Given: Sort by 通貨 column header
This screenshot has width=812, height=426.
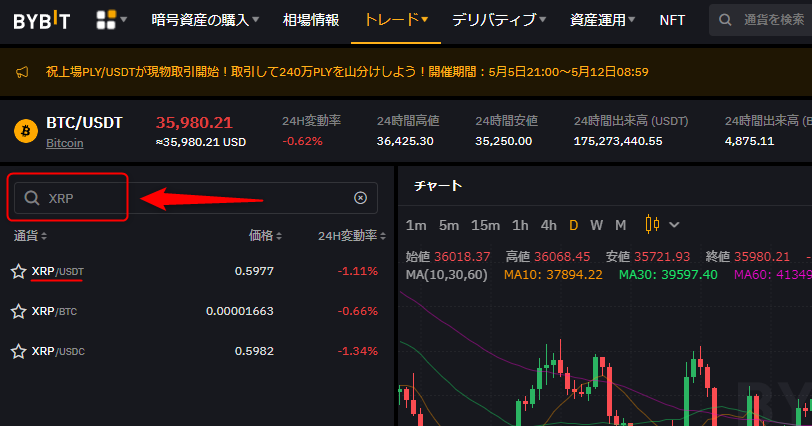Looking at the screenshot, I should pos(30,236).
